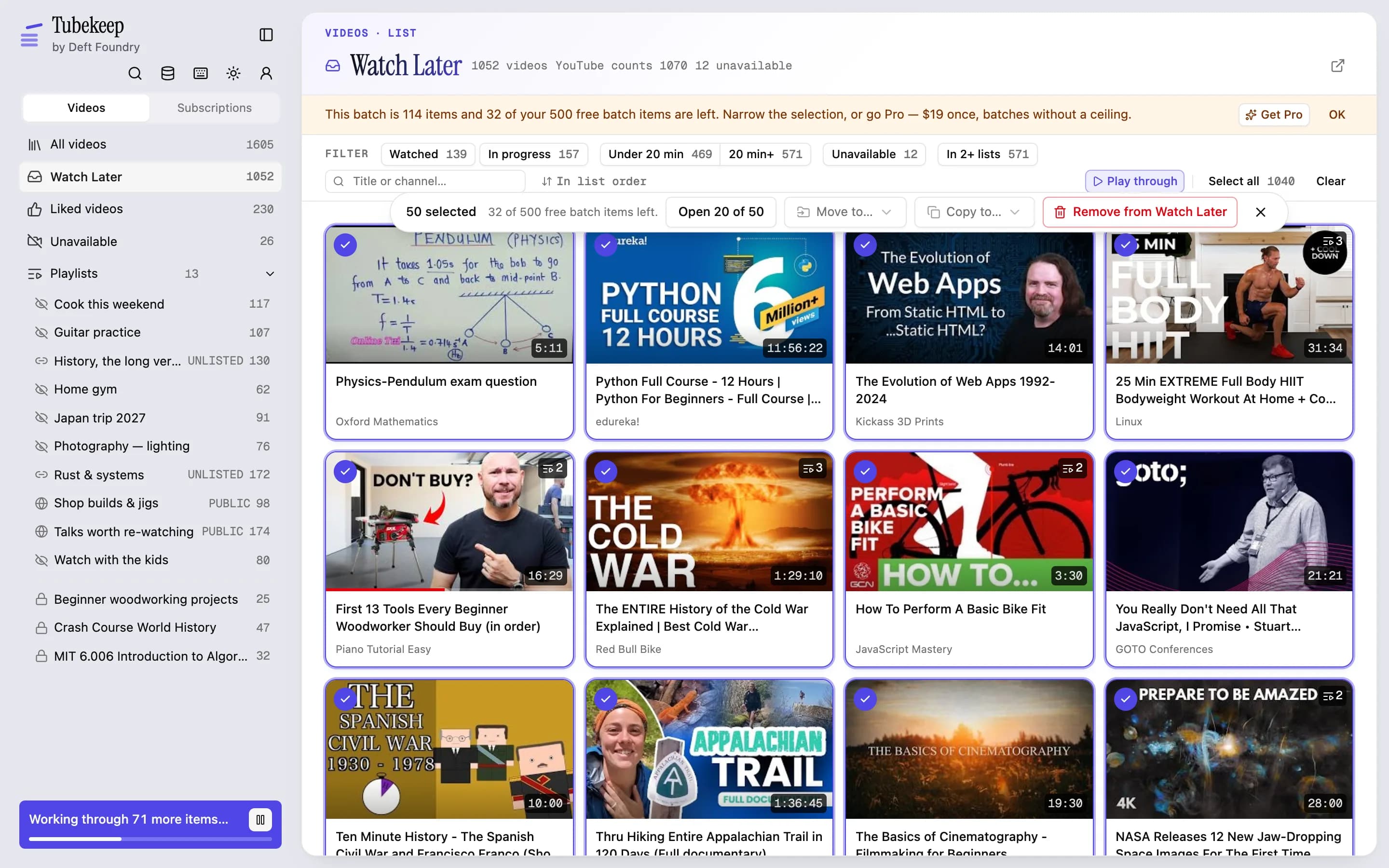Open the Appalachian Trail documentary thumbnail

coord(709,749)
